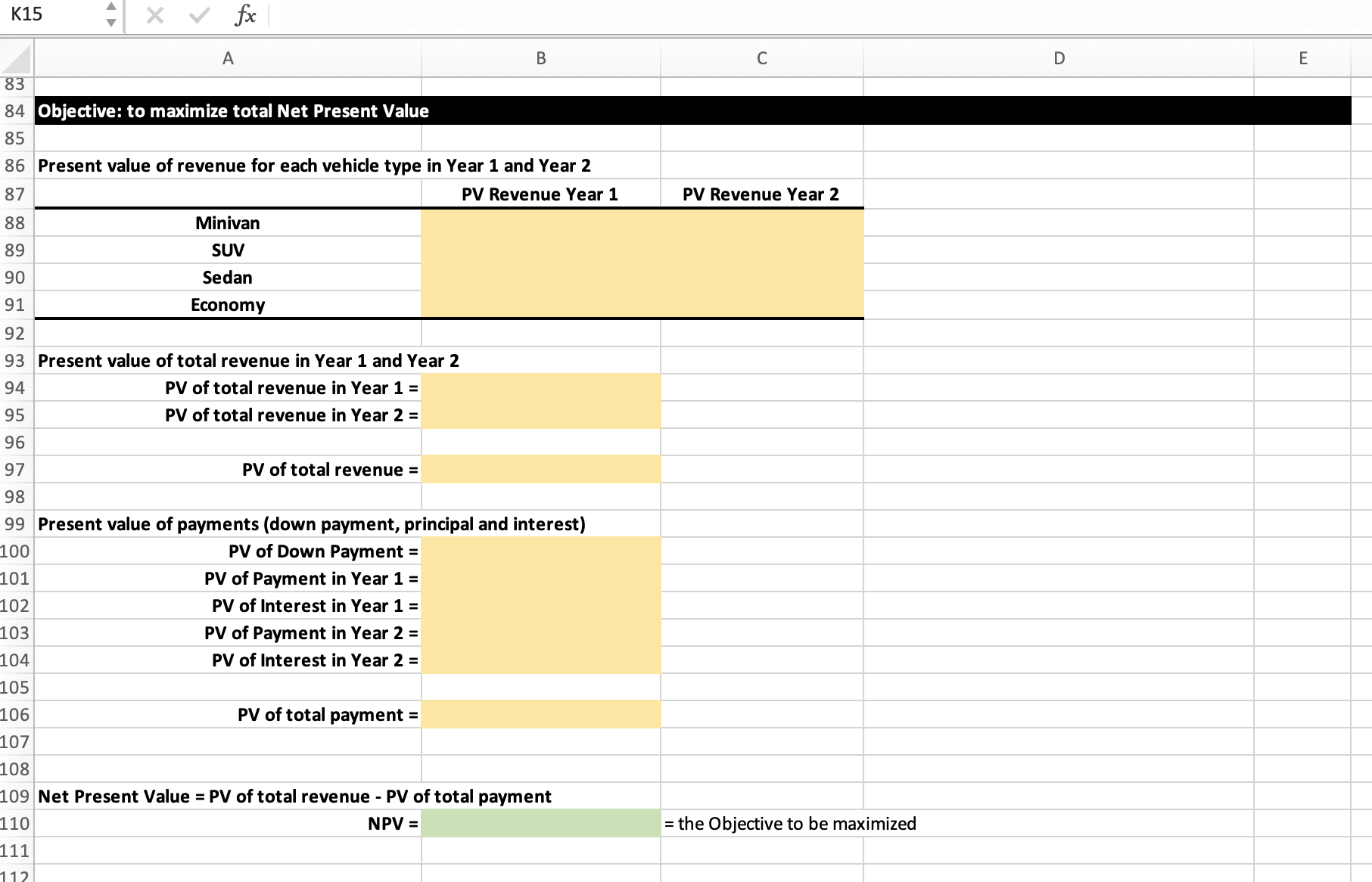
Task: Click 'PV of total payment =' label
Action: 328,715
